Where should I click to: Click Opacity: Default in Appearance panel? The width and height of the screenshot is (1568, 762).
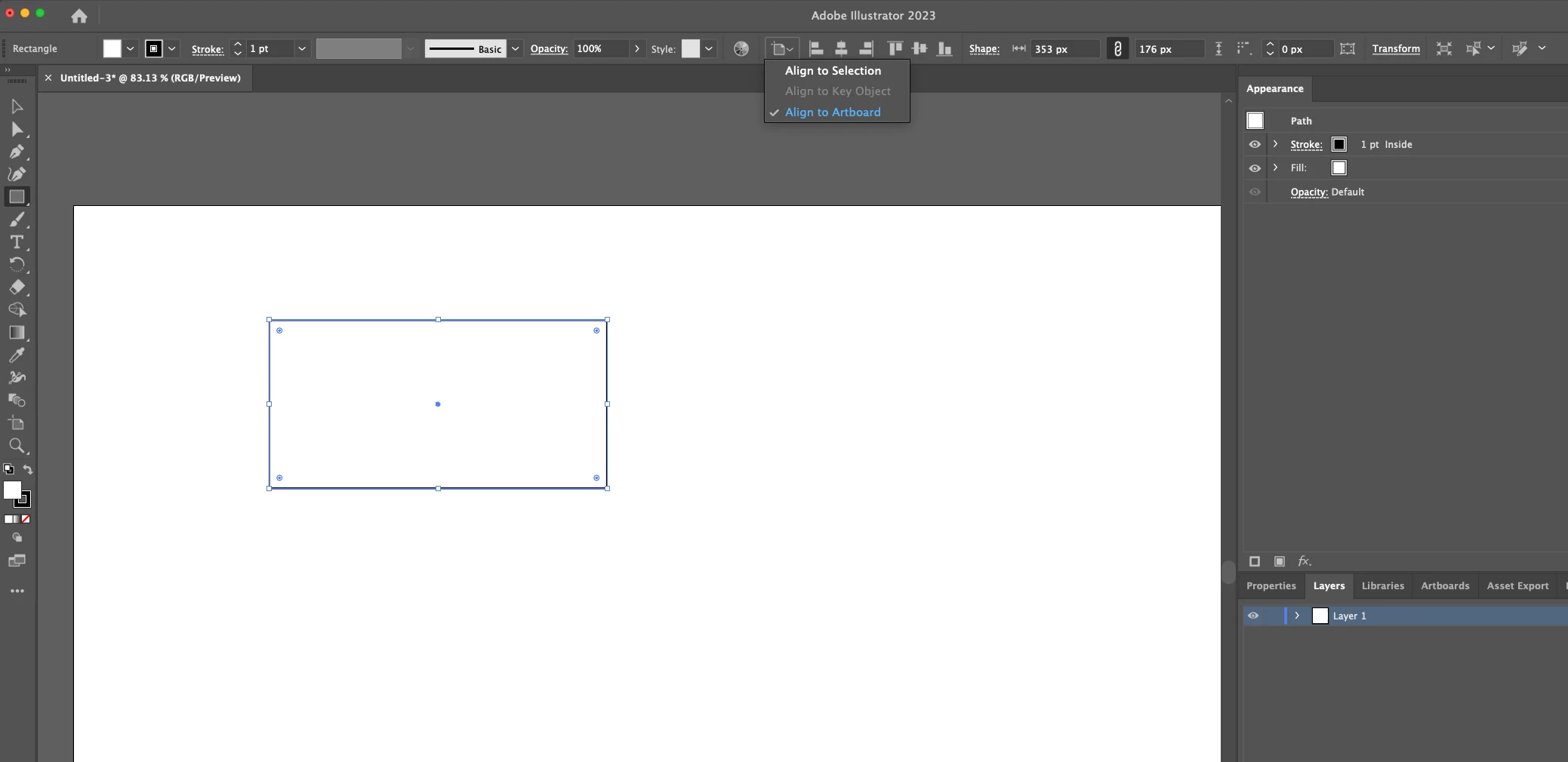pos(1327,192)
